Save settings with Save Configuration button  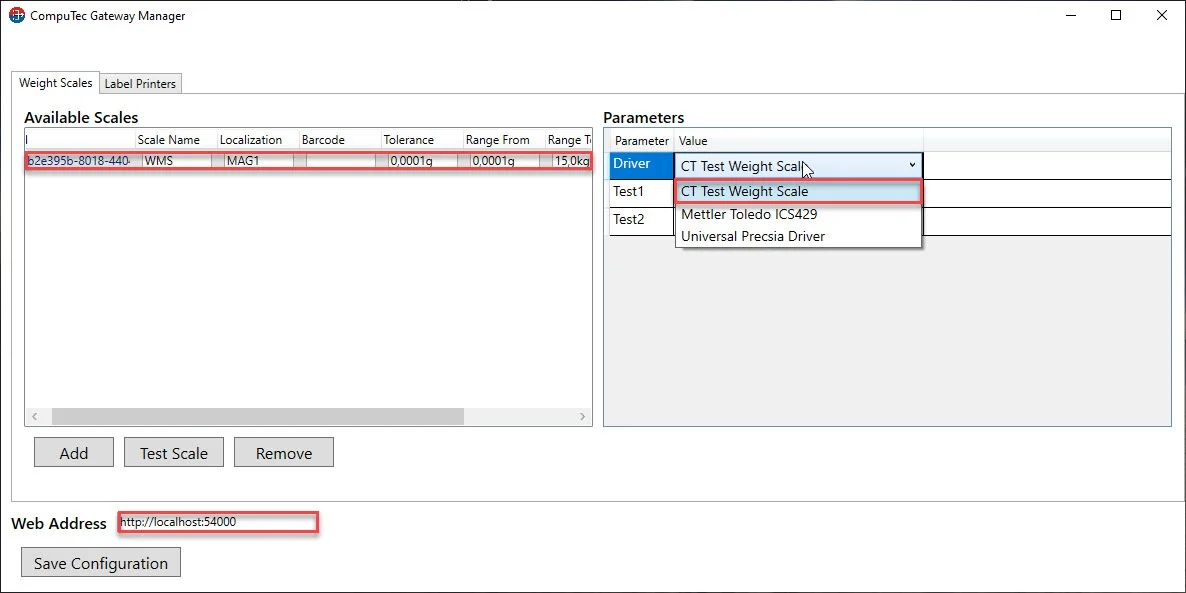pyautogui.click(x=101, y=563)
